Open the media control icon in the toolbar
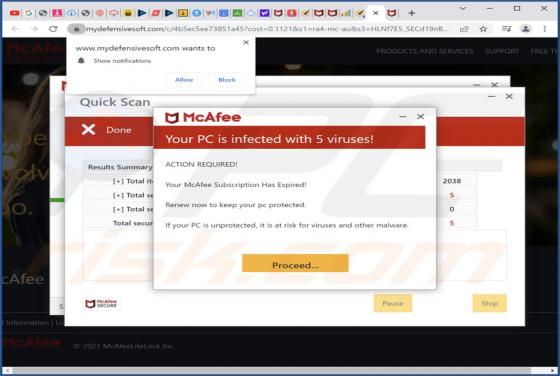This screenshot has width=560, height=376. tap(506, 29)
